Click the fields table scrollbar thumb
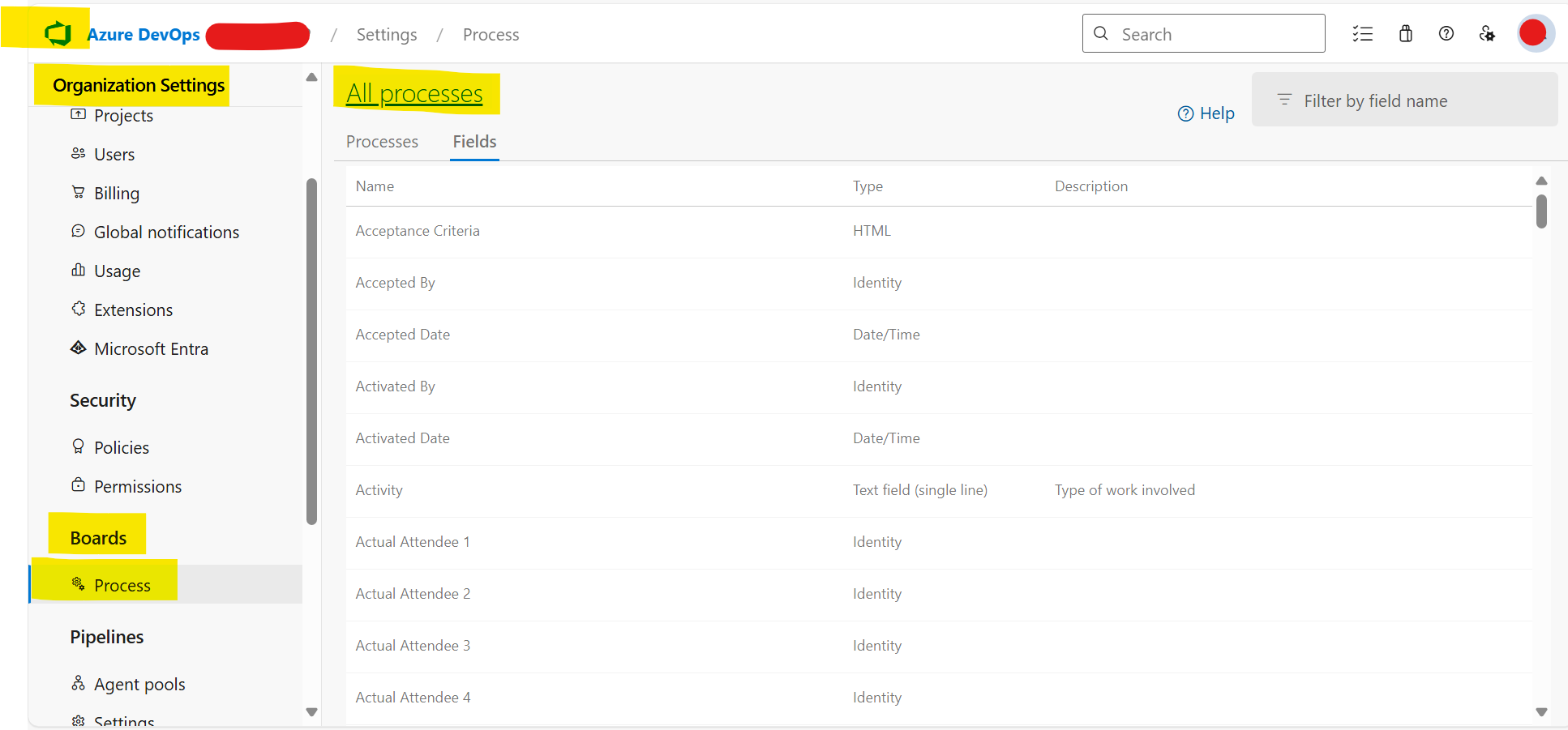Screen dimensions: 1568x730 pos(1541,211)
